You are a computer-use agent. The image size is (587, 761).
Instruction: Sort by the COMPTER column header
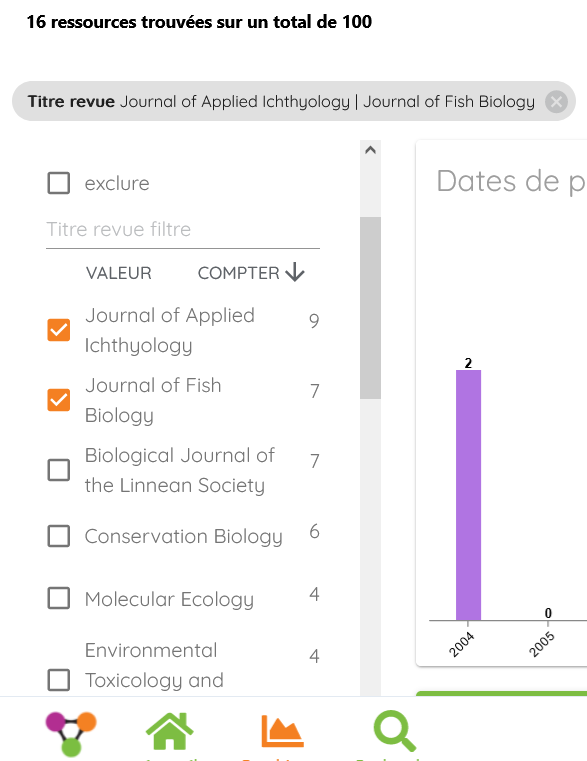tap(238, 273)
